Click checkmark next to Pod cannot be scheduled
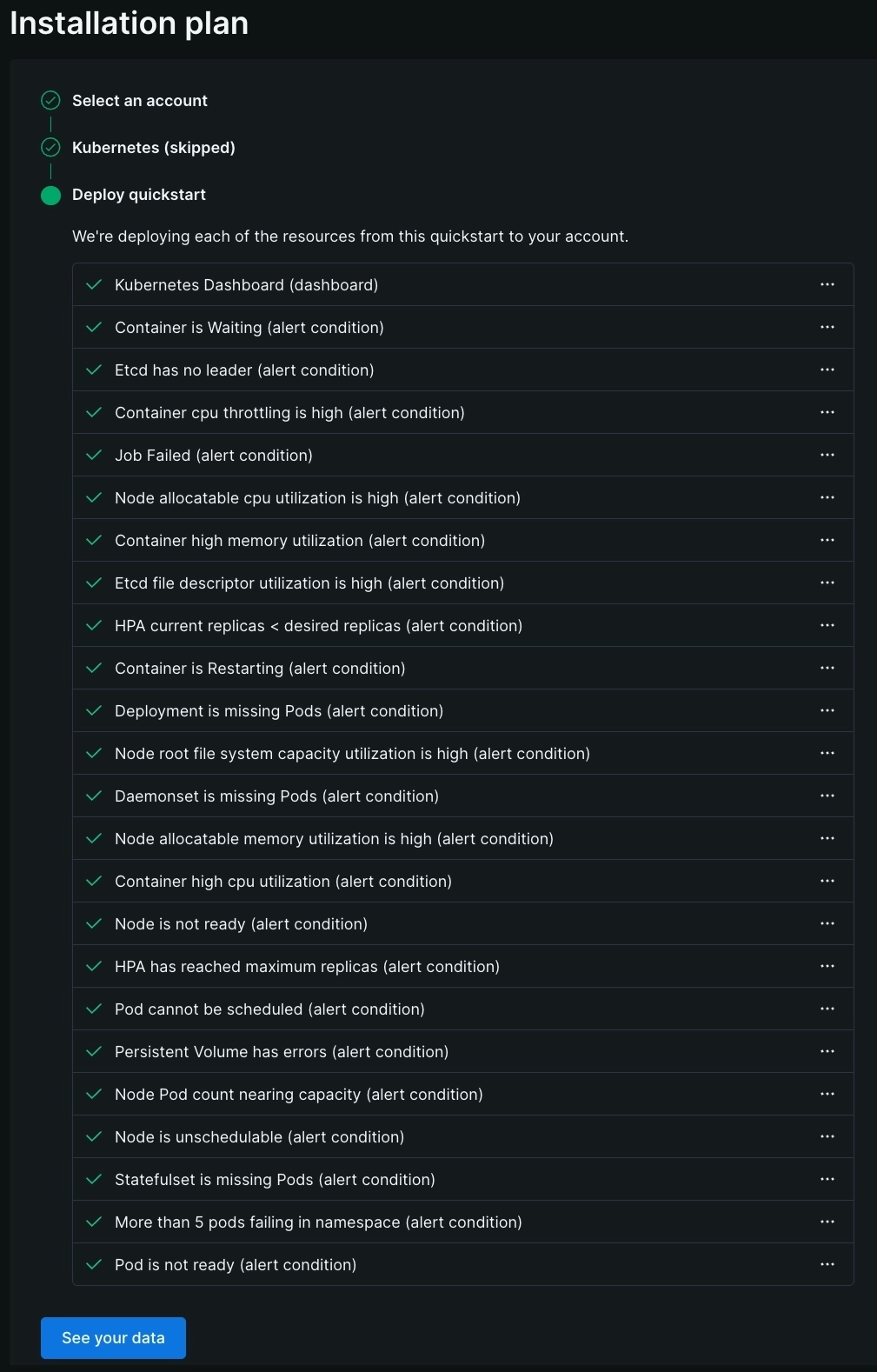Image resolution: width=877 pixels, height=1372 pixels. [x=94, y=1009]
